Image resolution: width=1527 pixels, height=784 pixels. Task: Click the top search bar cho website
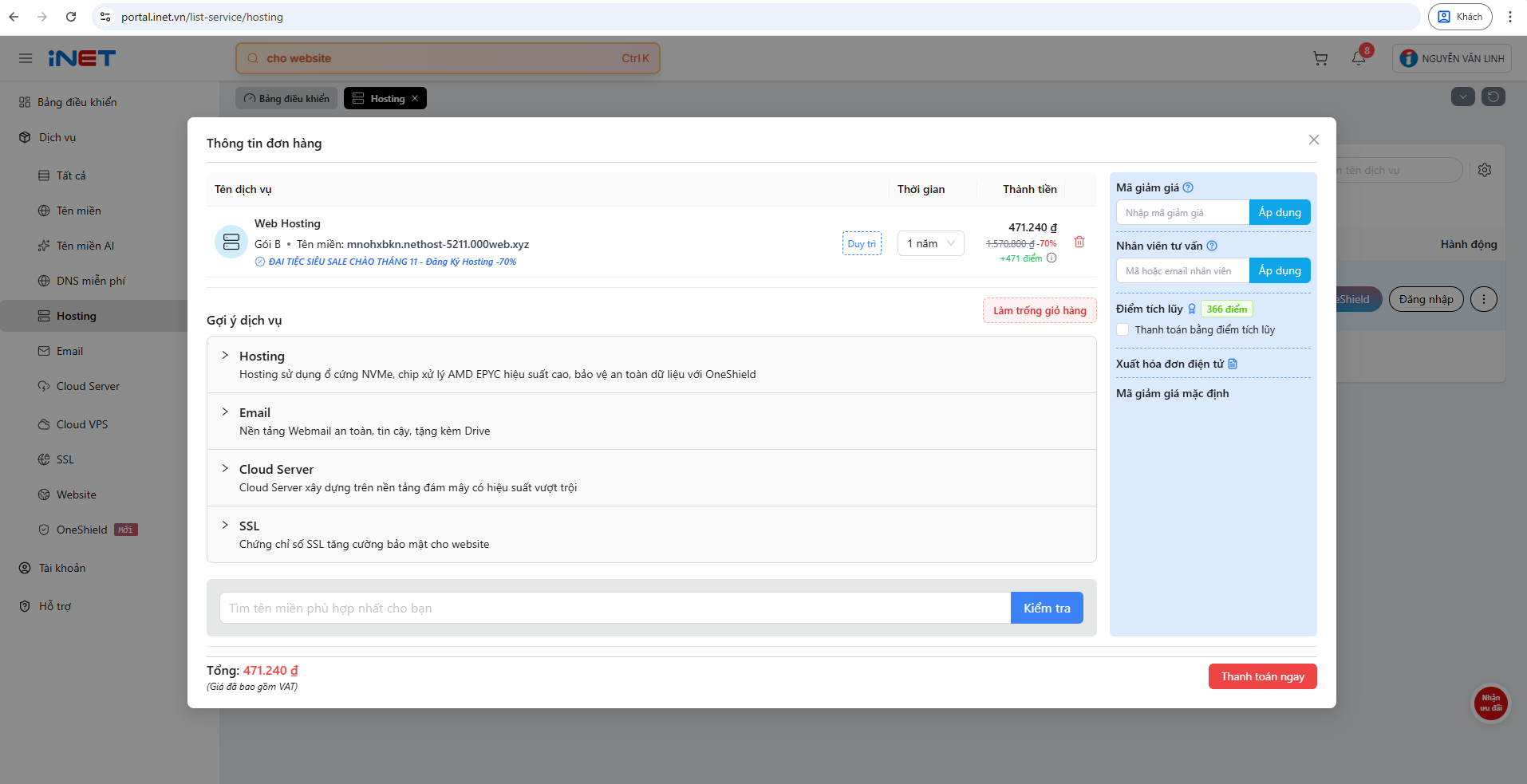click(x=448, y=58)
